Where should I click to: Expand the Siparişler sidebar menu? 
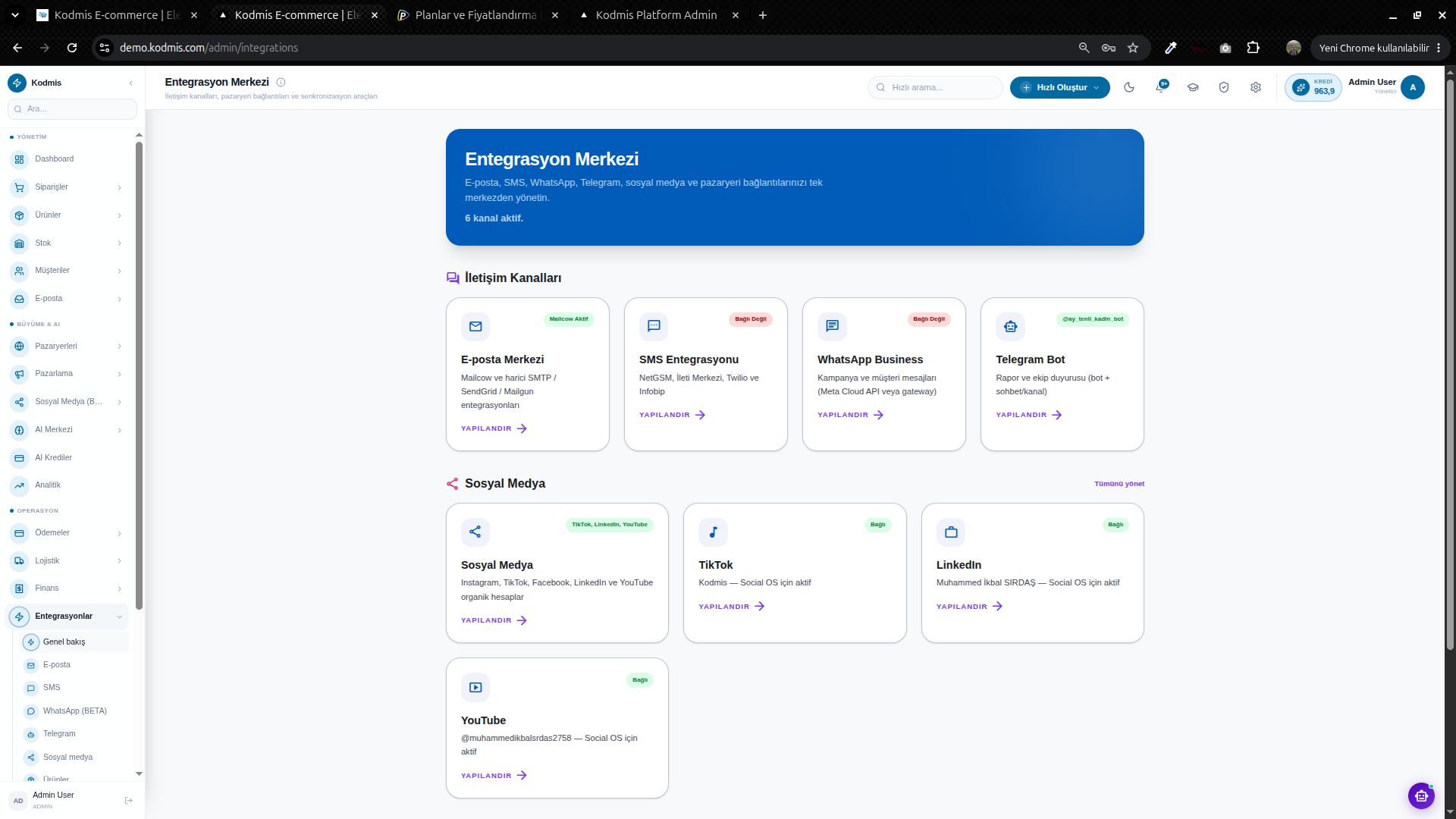[119, 187]
